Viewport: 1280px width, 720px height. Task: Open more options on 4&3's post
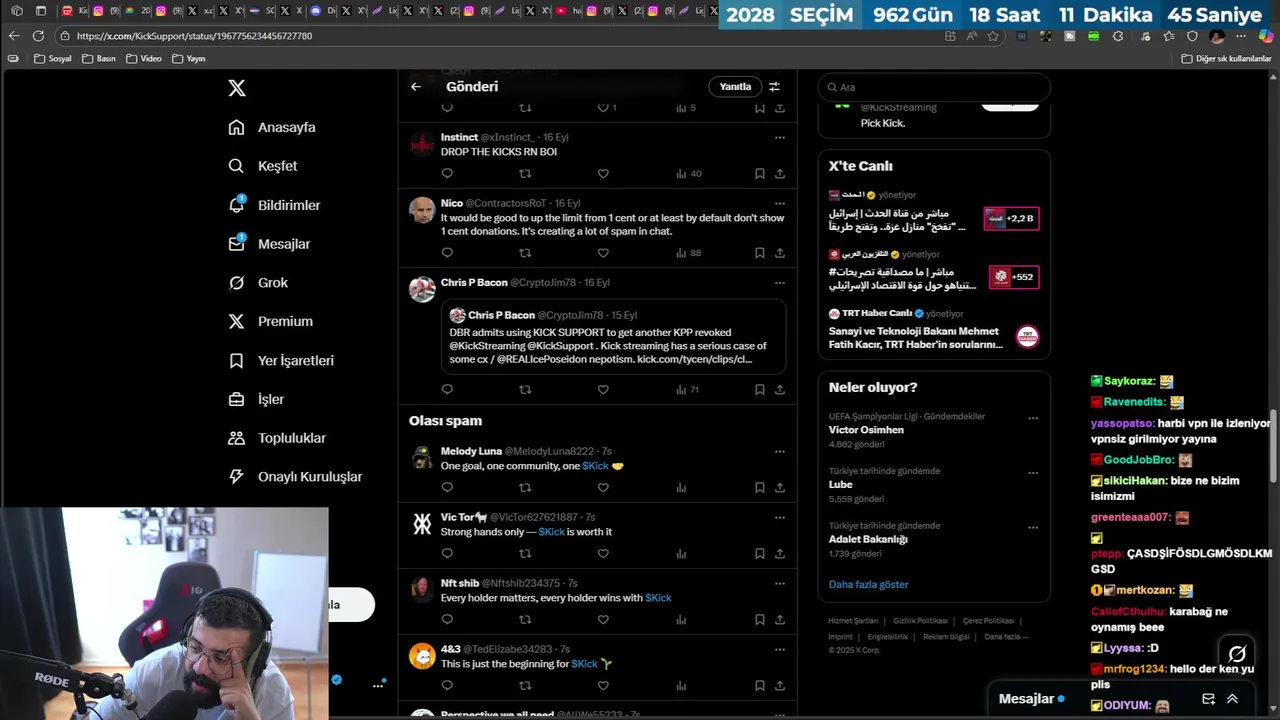[x=780, y=649]
